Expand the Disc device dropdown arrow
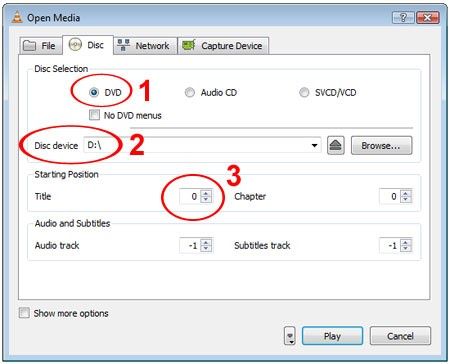This screenshot has height=364, width=450. [x=314, y=146]
